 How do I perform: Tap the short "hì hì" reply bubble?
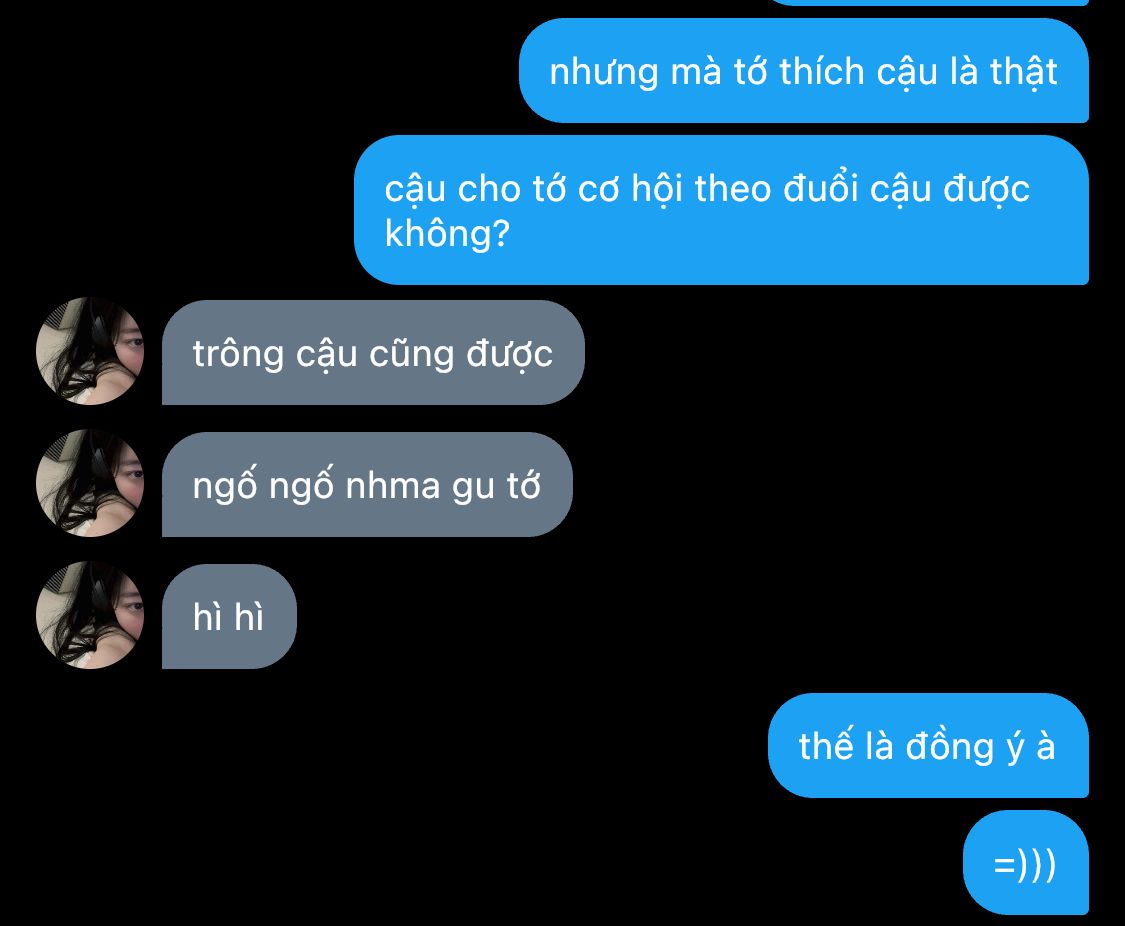click(x=229, y=617)
